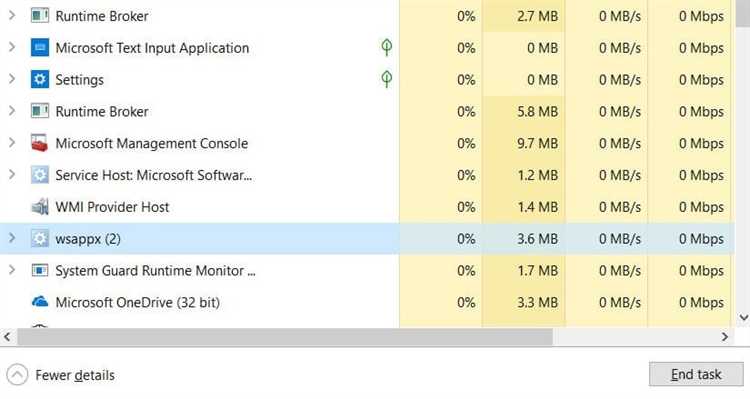The width and height of the screenshot is (750, 399).
Task: Collapse view with Fewer details
Action: click(61, 375)
